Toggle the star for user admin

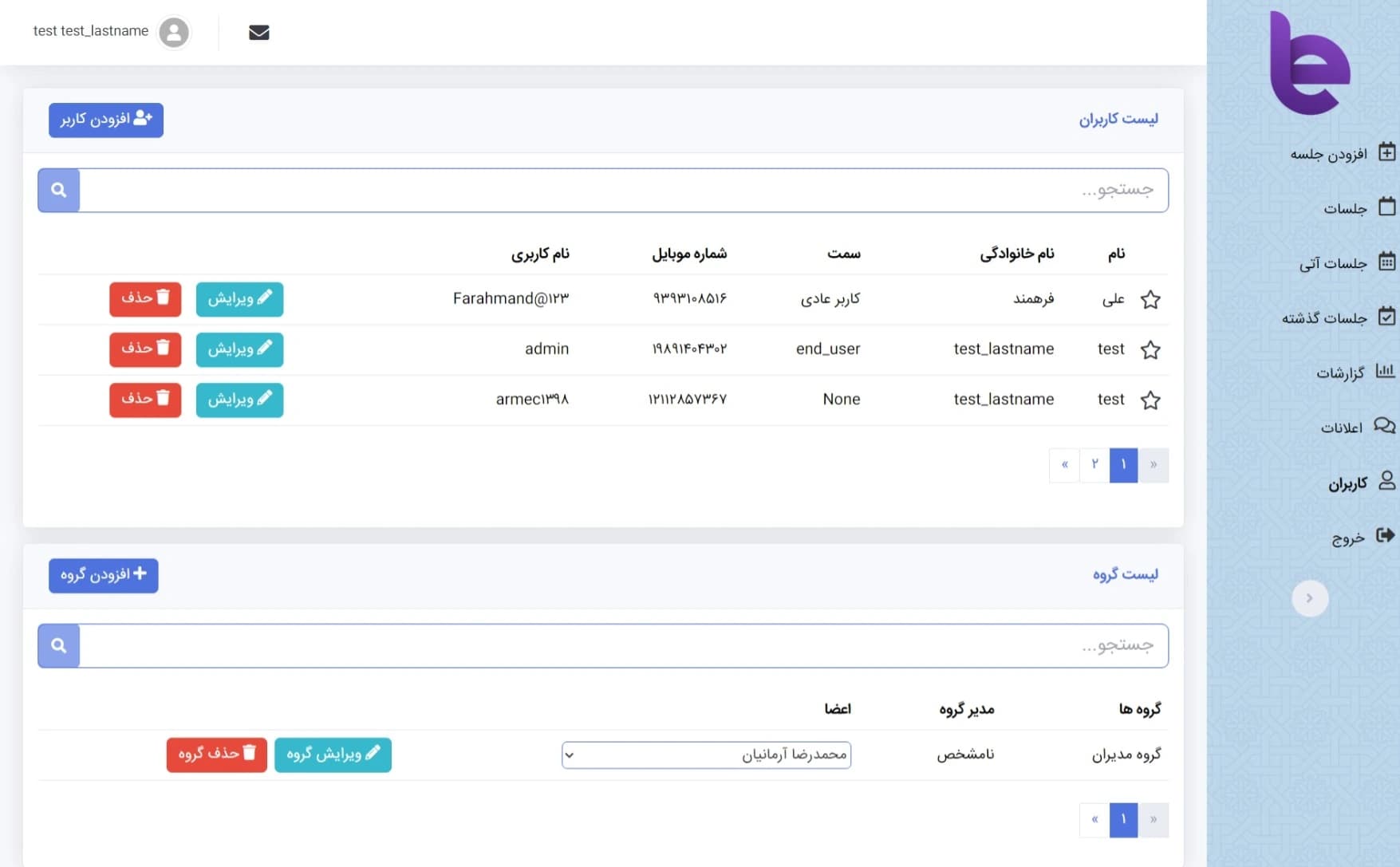(x=1150, y=350)
